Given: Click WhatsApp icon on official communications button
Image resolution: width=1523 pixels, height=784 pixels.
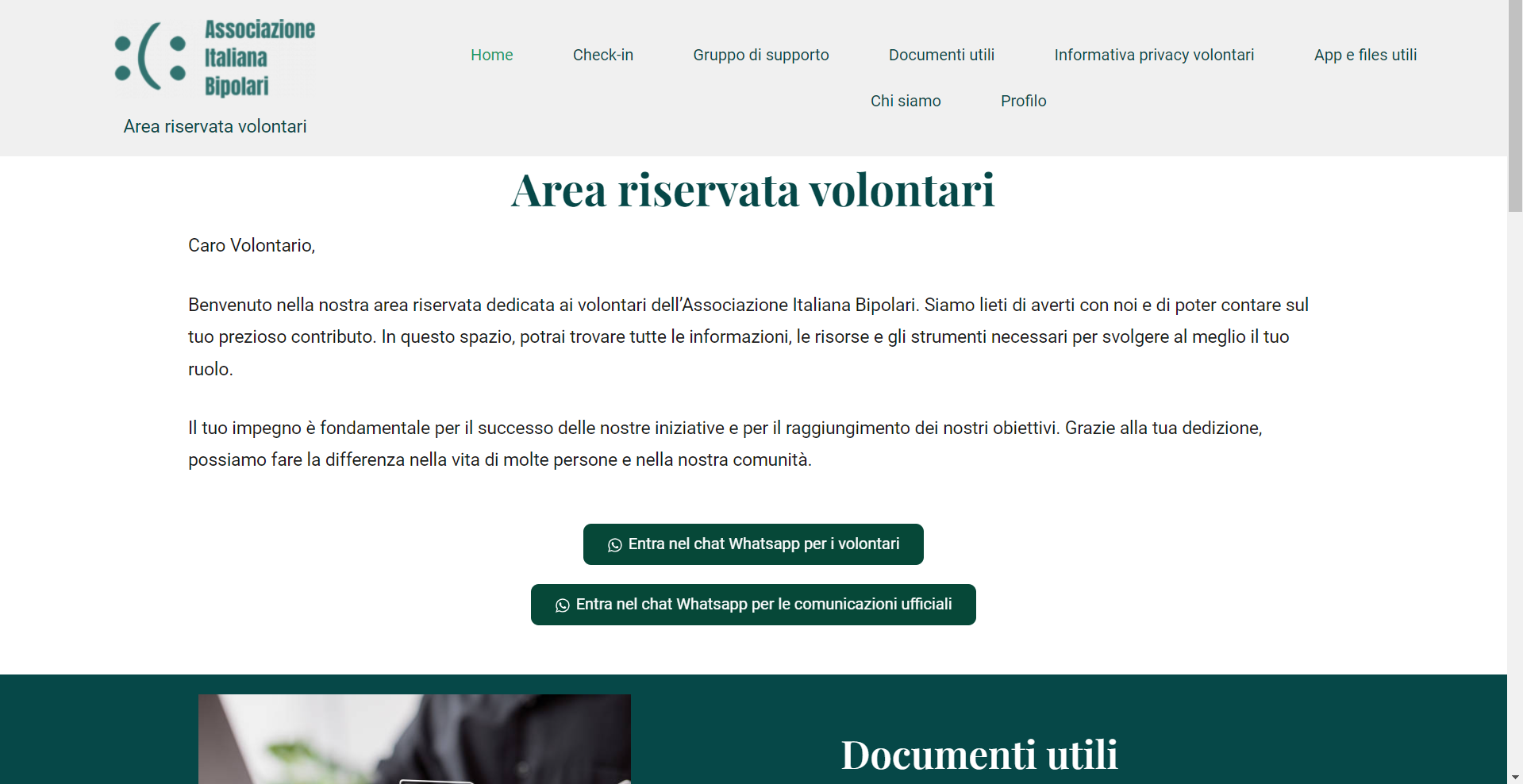Looking at the screenshot, I should [562, 605].
